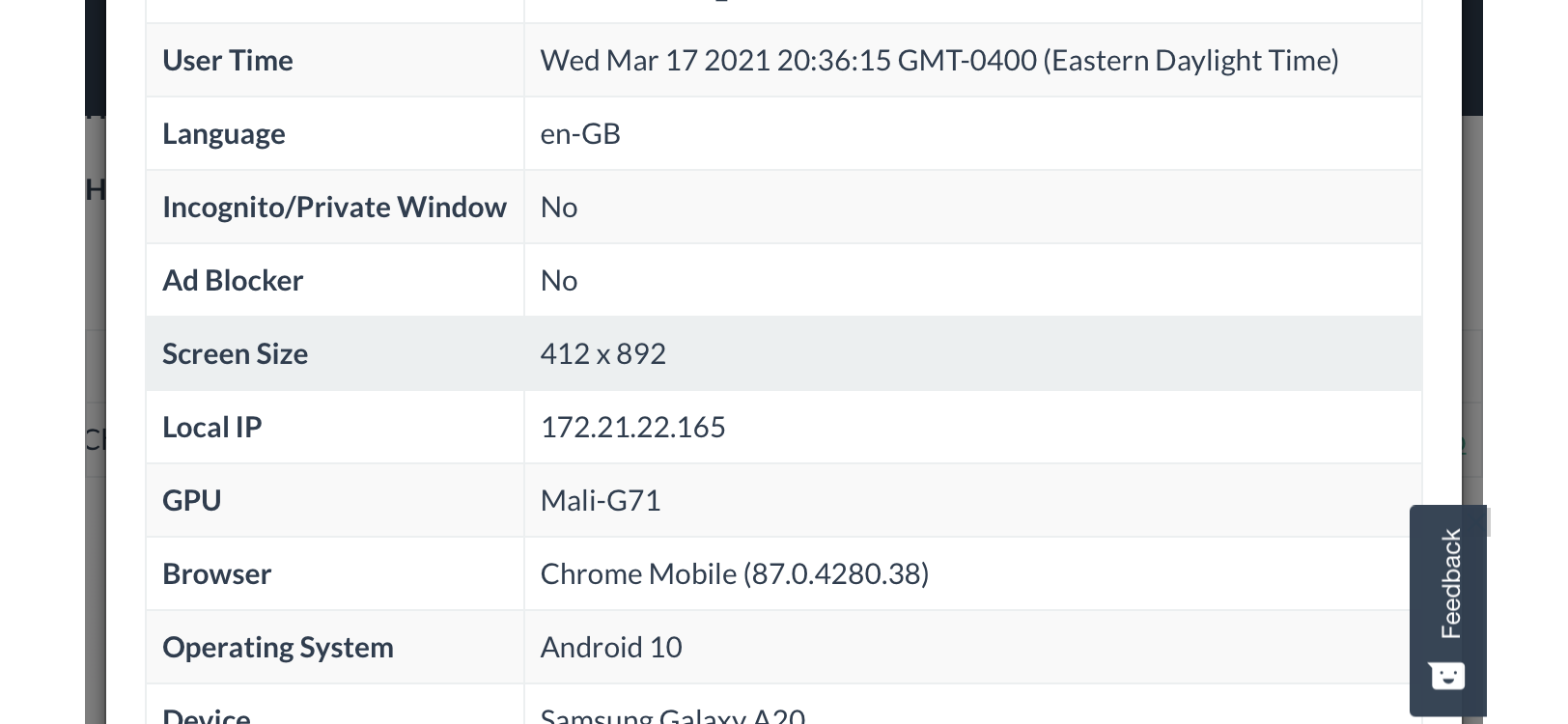Select the 412 x 892 screen size value
This screenshot has width=1568, height=724.
602,354
